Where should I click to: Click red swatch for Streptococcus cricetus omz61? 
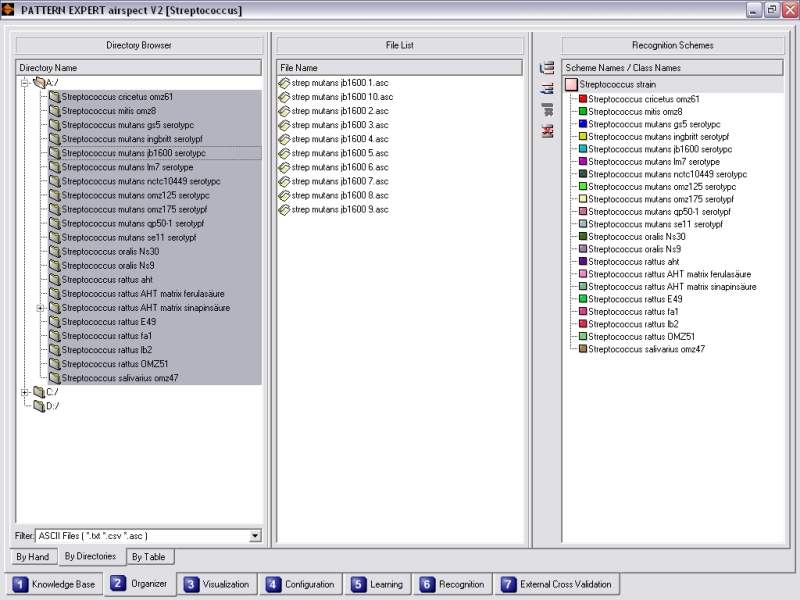[x=583, y=99]
